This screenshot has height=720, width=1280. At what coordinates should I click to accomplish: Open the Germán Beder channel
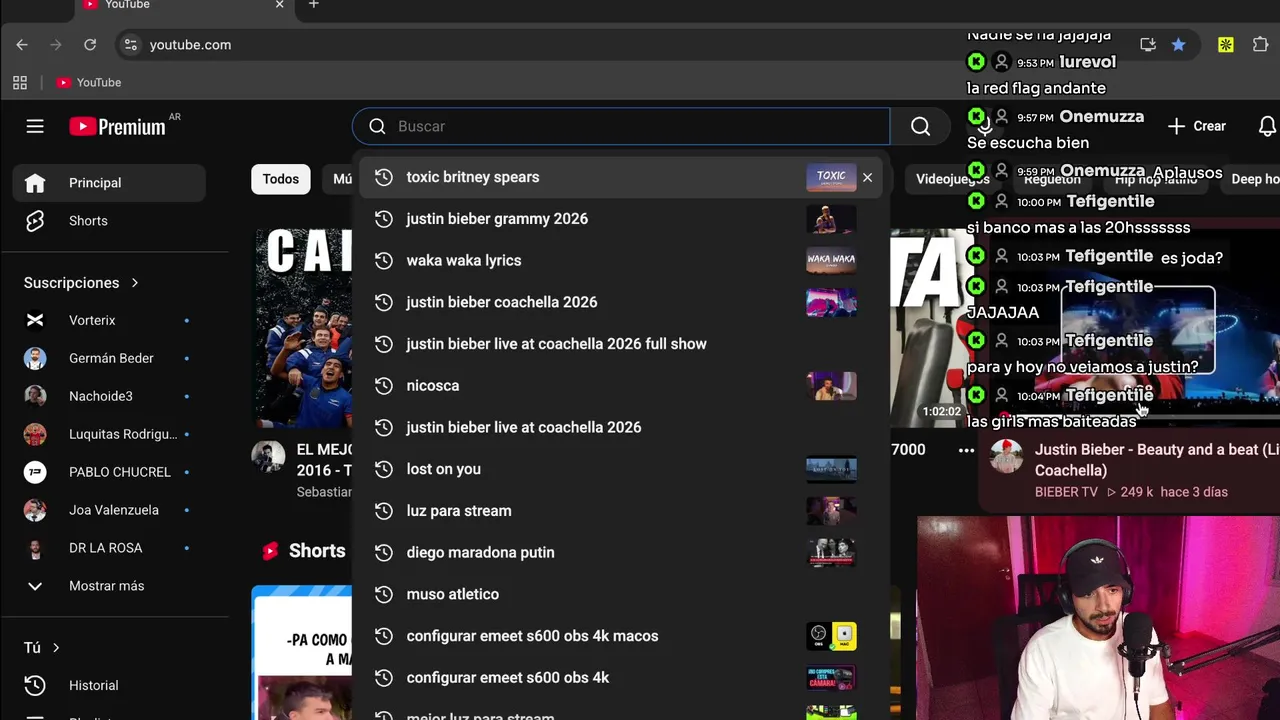coord(109,358)
